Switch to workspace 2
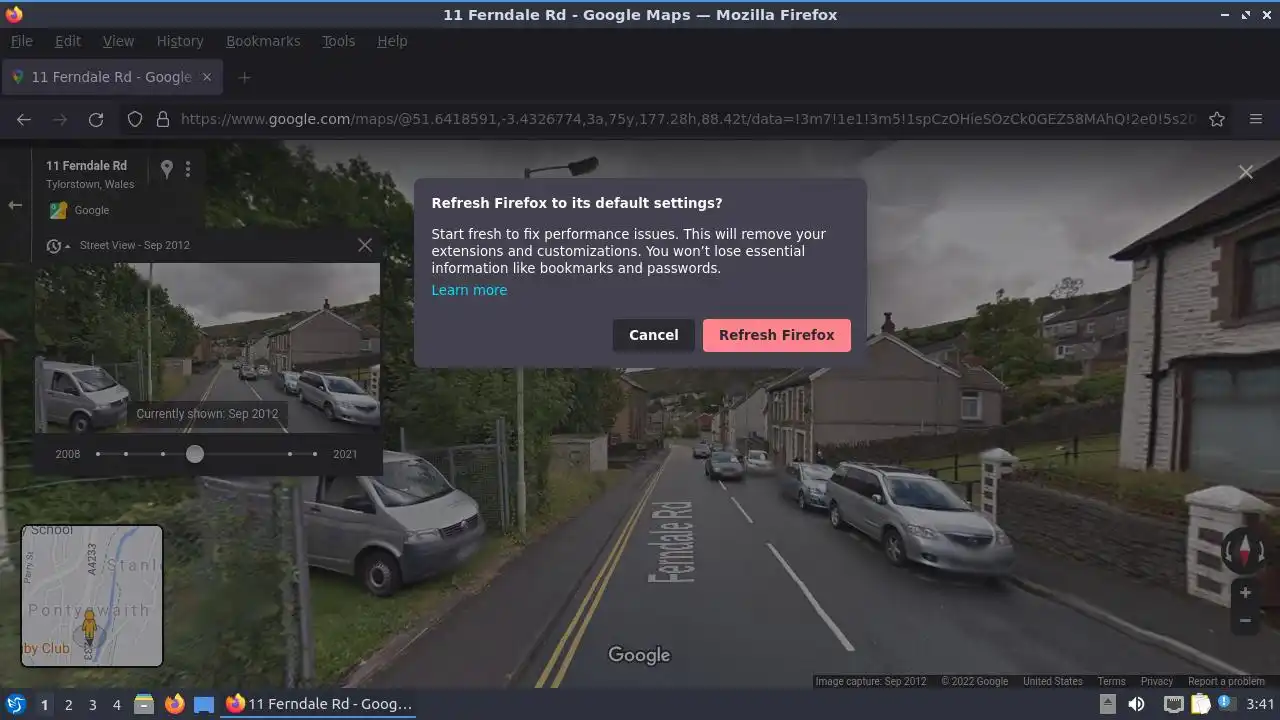This screenshot has height=720, width=1280. coord(68,704)
